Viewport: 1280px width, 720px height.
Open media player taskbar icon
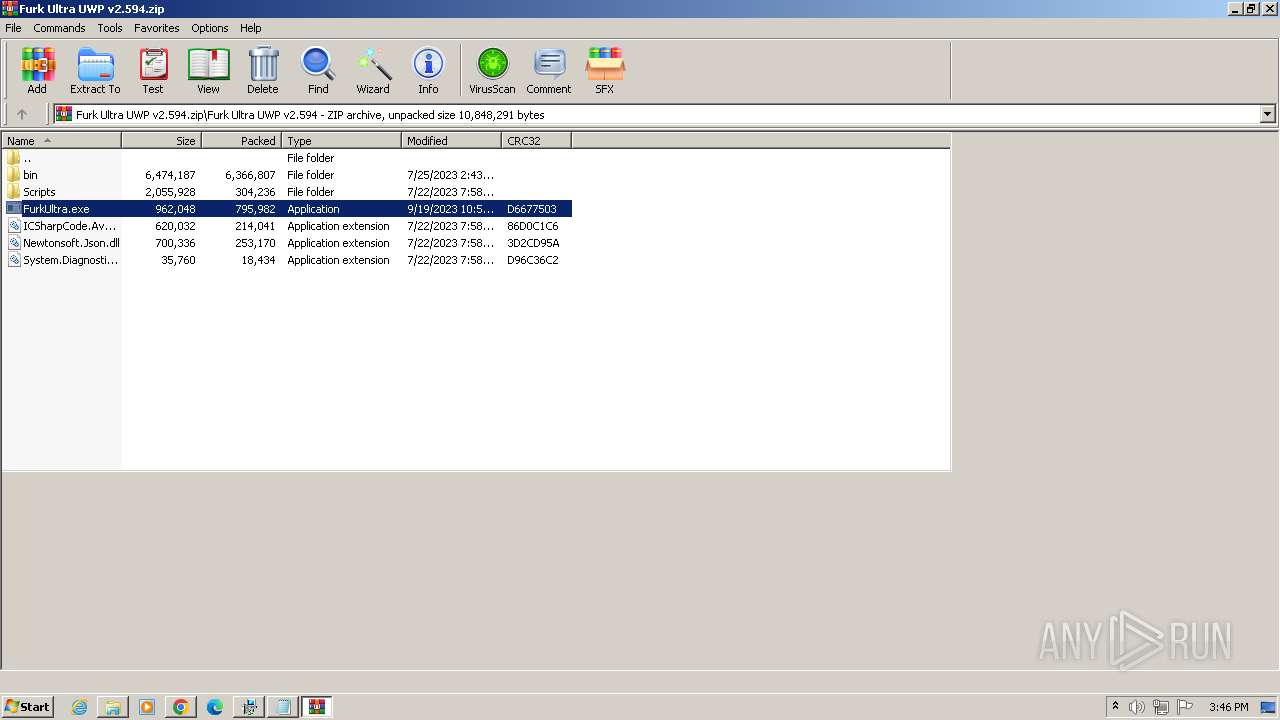(x=147, y=707)
